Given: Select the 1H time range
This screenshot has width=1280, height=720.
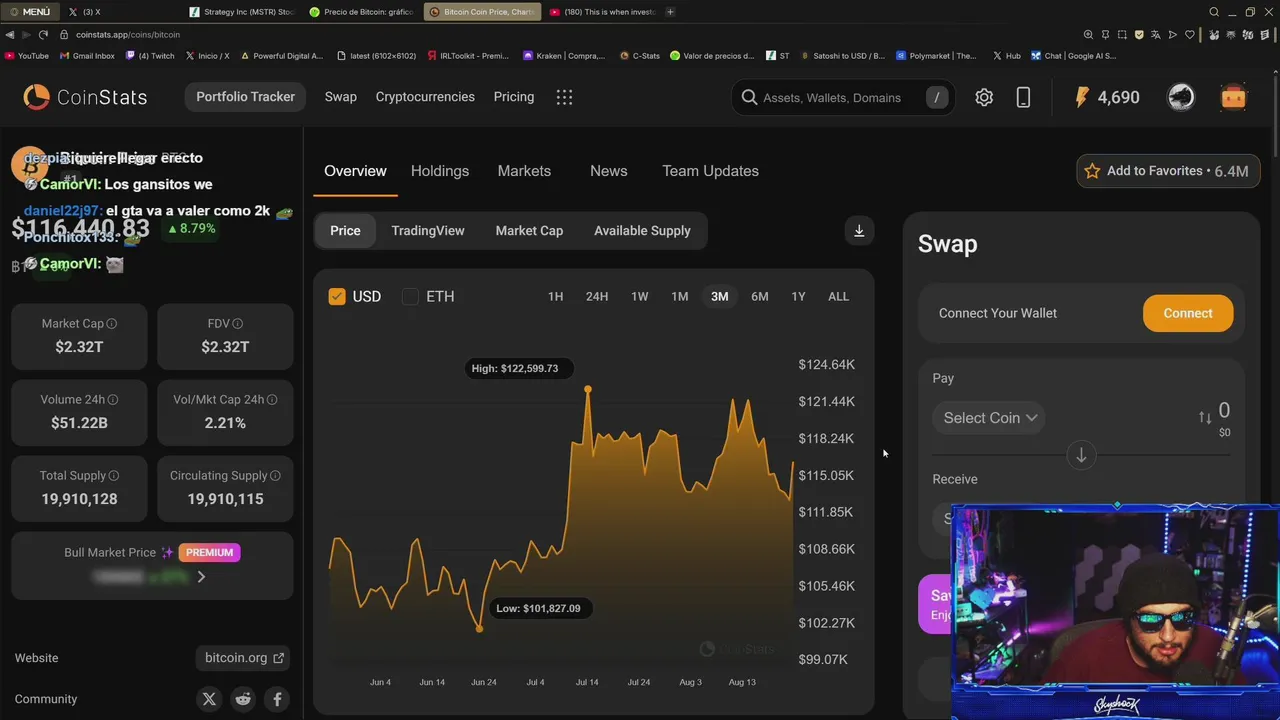Looking at the screenshot, I should click(x=555, y=296).
